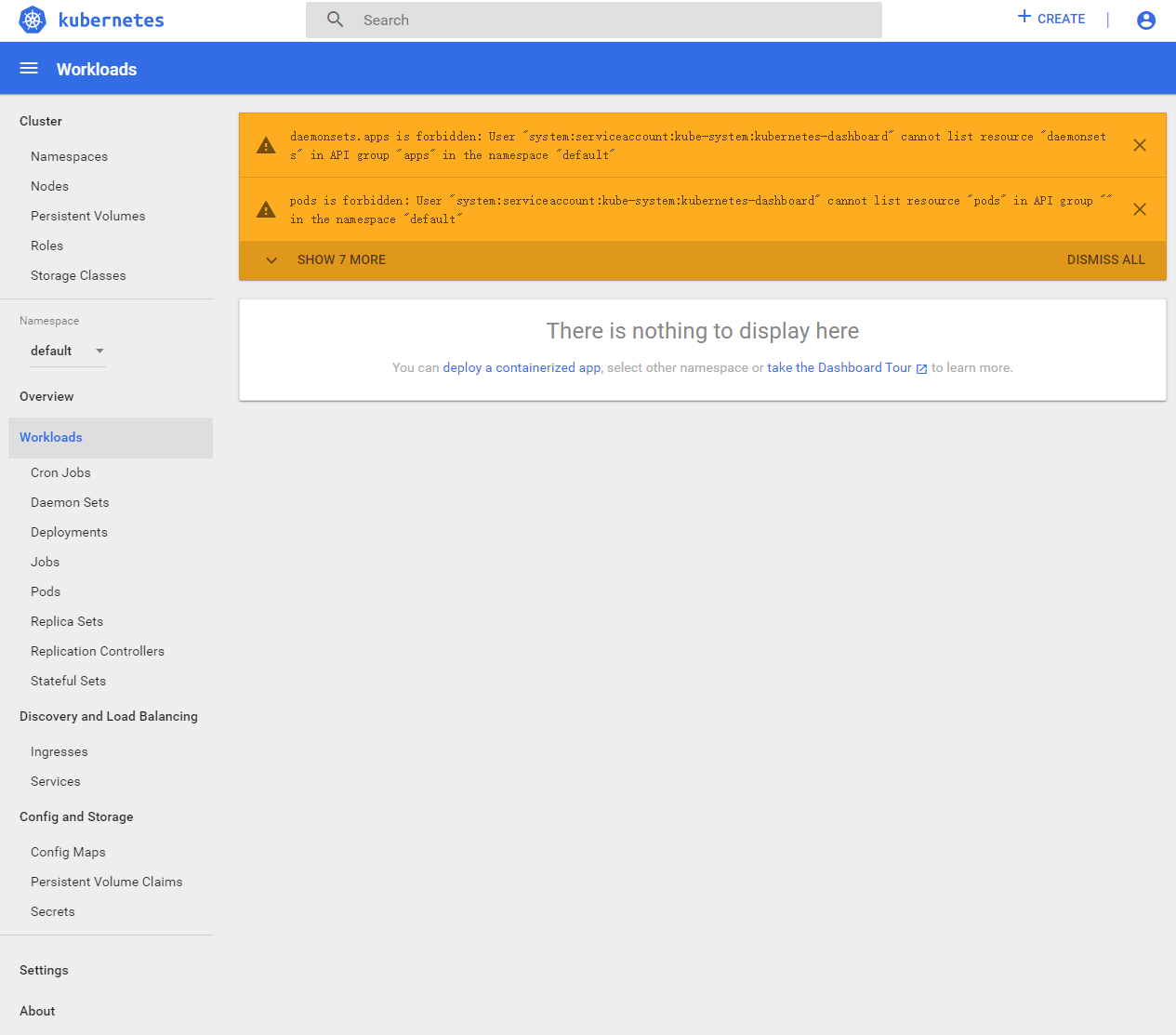Expand alerts with the chevron down arrow
The image size is (1176, 1035).
[x=271, y=260]
